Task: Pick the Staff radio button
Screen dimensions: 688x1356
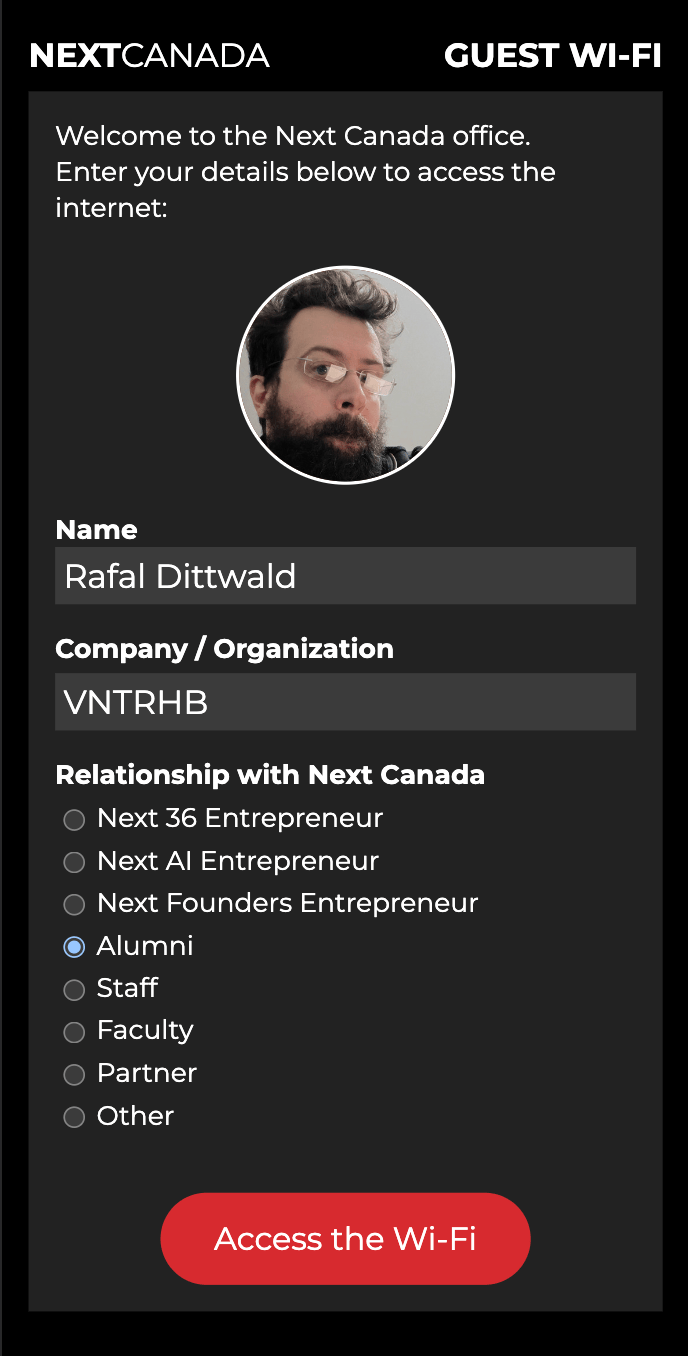Action: [74, 990]
